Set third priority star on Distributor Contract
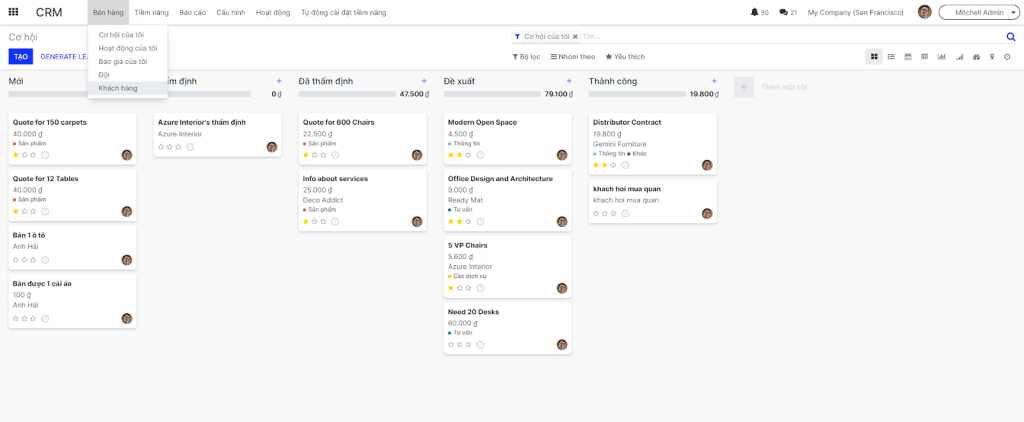The image size is (1024, 422). [x=613, y=165]
